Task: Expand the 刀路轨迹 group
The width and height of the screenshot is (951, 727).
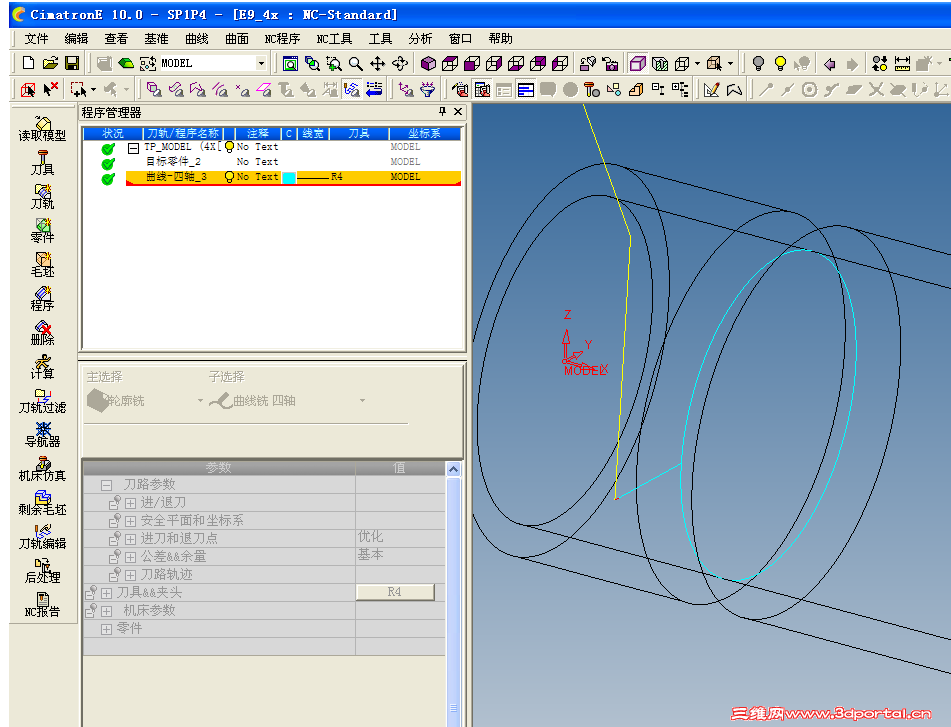Action: pos(130,575)
